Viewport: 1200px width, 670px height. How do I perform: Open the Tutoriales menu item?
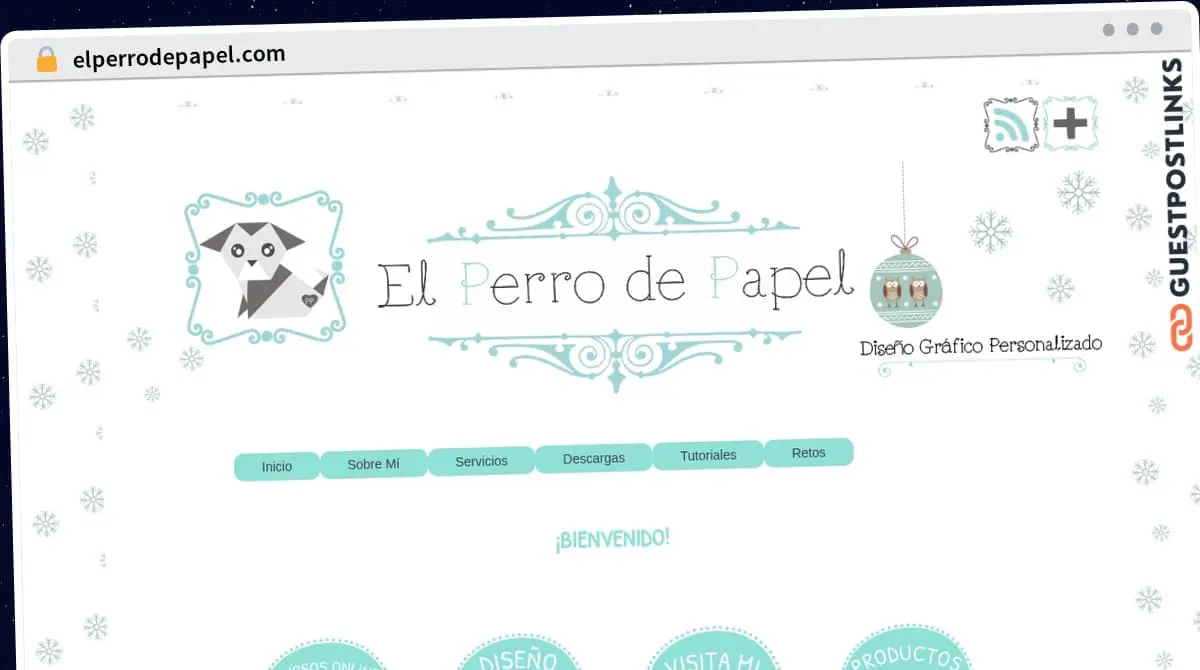708,455
